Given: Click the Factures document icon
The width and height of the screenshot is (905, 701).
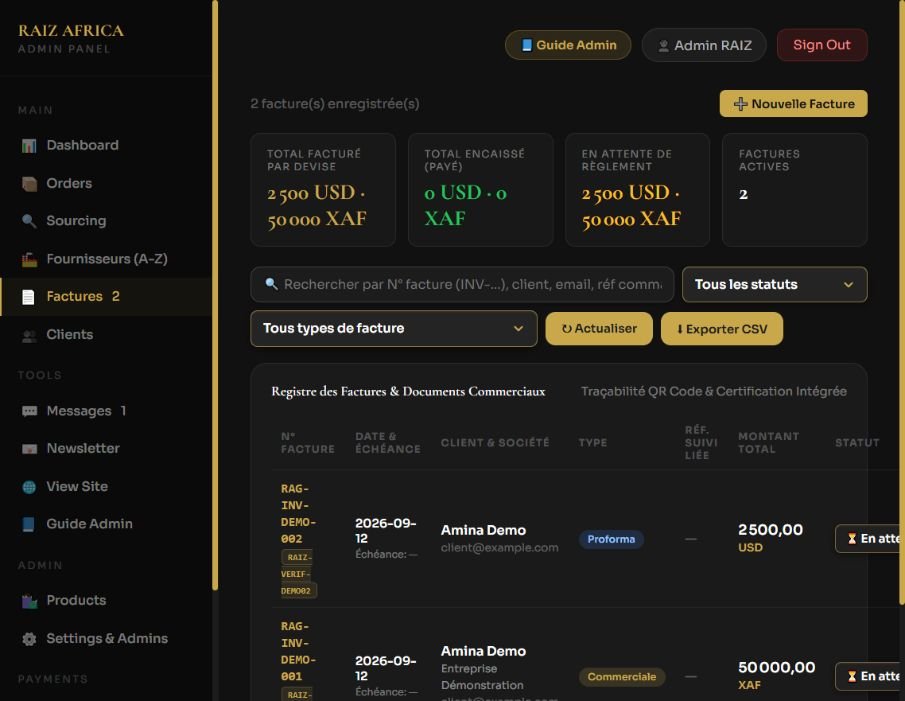Looking at the screenshot, I should pyautogui.click(x=28, y=297).
